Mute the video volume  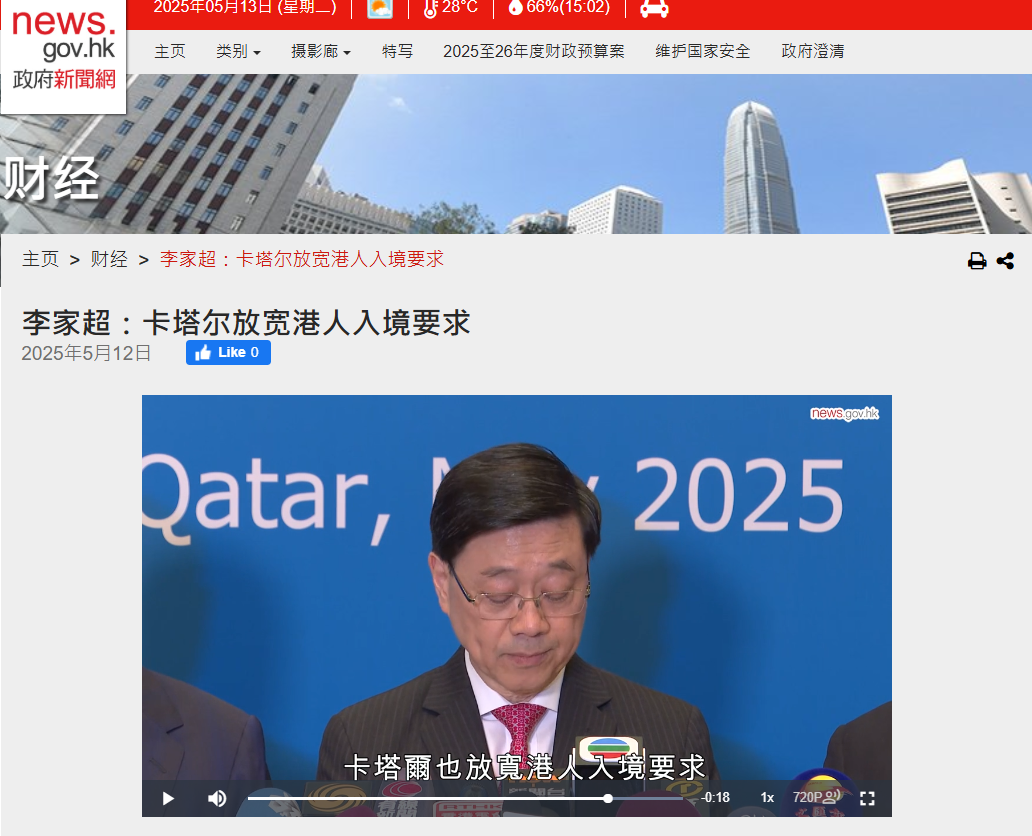click(217, 798)
